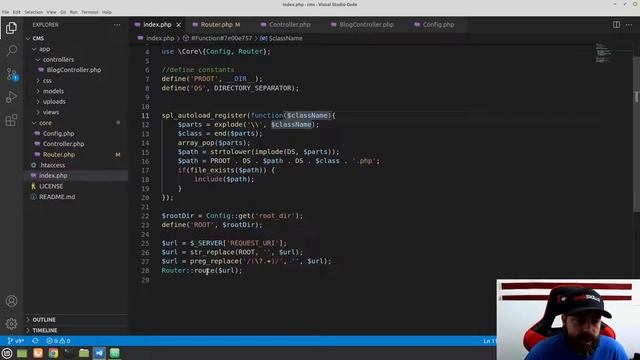
Task: Open BlogController.php in the explorer tree
Action: [76, 70]
